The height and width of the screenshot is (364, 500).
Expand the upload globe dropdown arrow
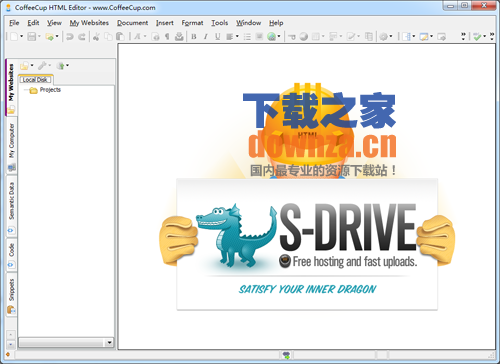point(67,66)
